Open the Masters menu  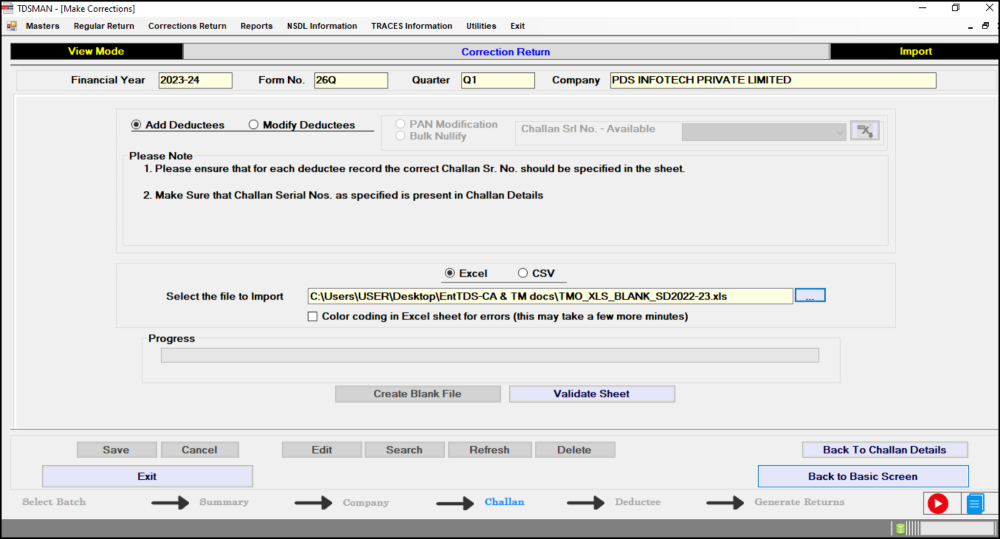(x=42, y=26)
